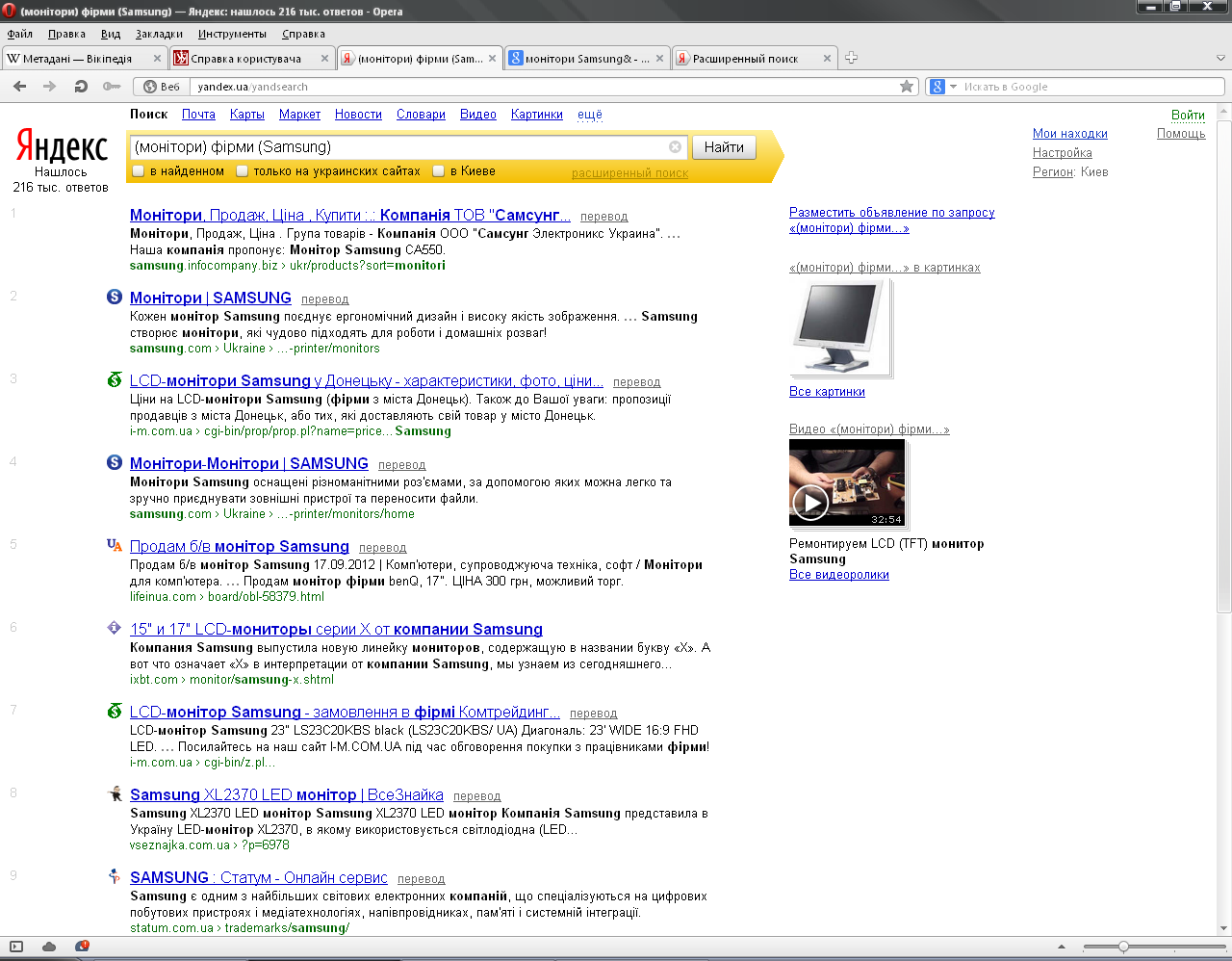Close the монітори Samsung Google tab

[659, 59]
